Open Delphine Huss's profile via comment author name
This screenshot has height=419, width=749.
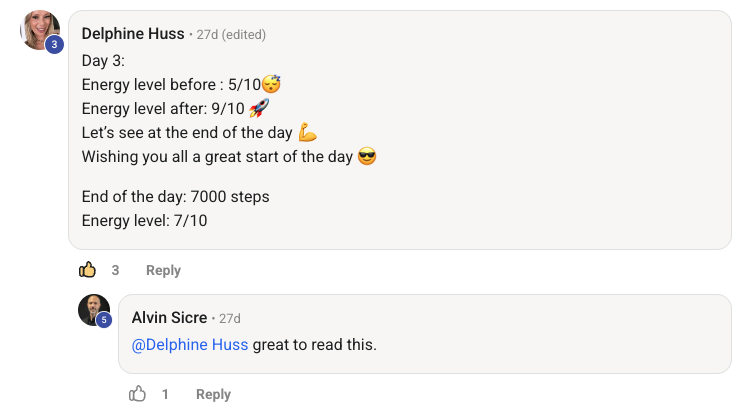pyautogui.click(x=133, y=34)
